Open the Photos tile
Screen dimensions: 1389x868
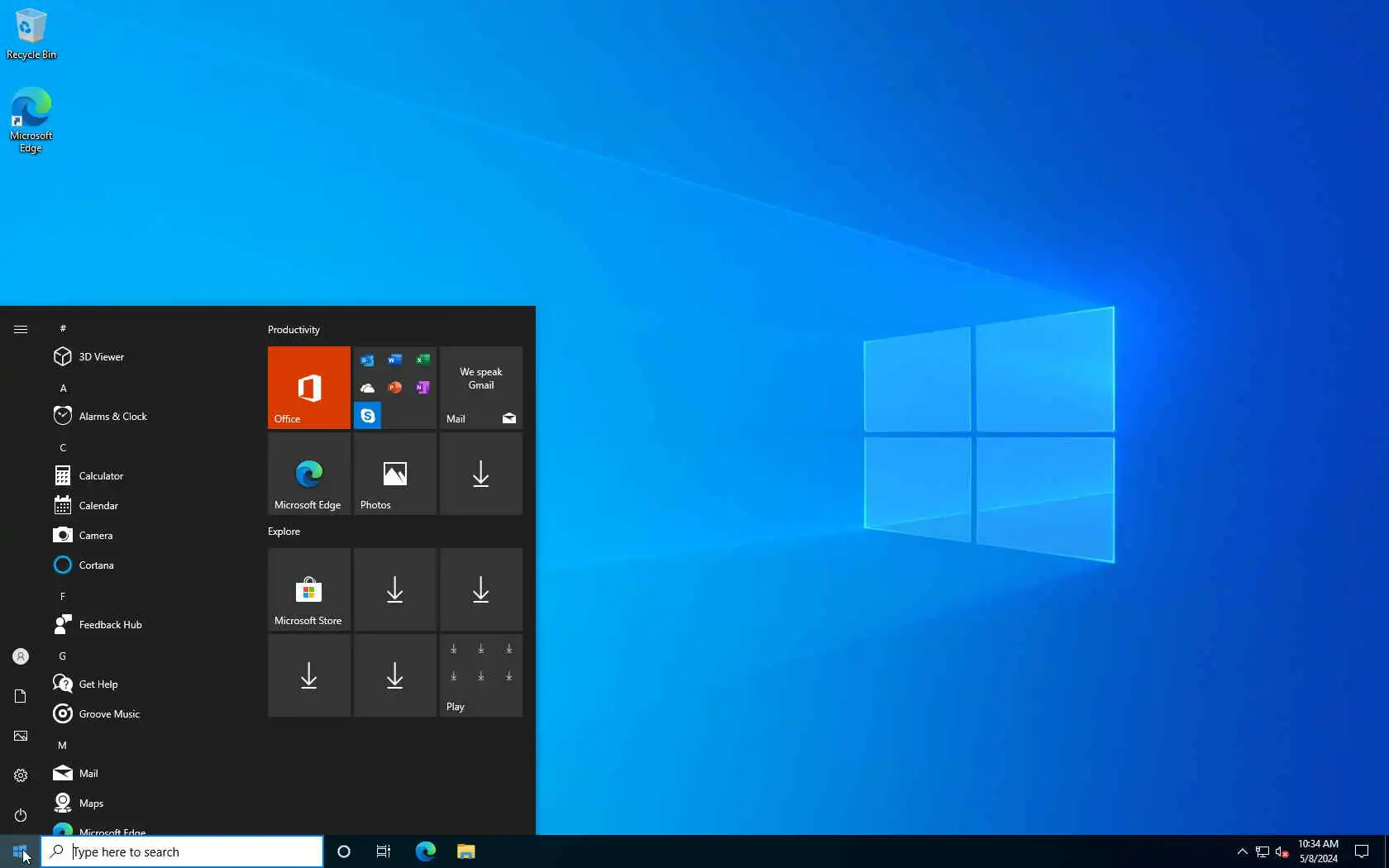pos(395,474)
